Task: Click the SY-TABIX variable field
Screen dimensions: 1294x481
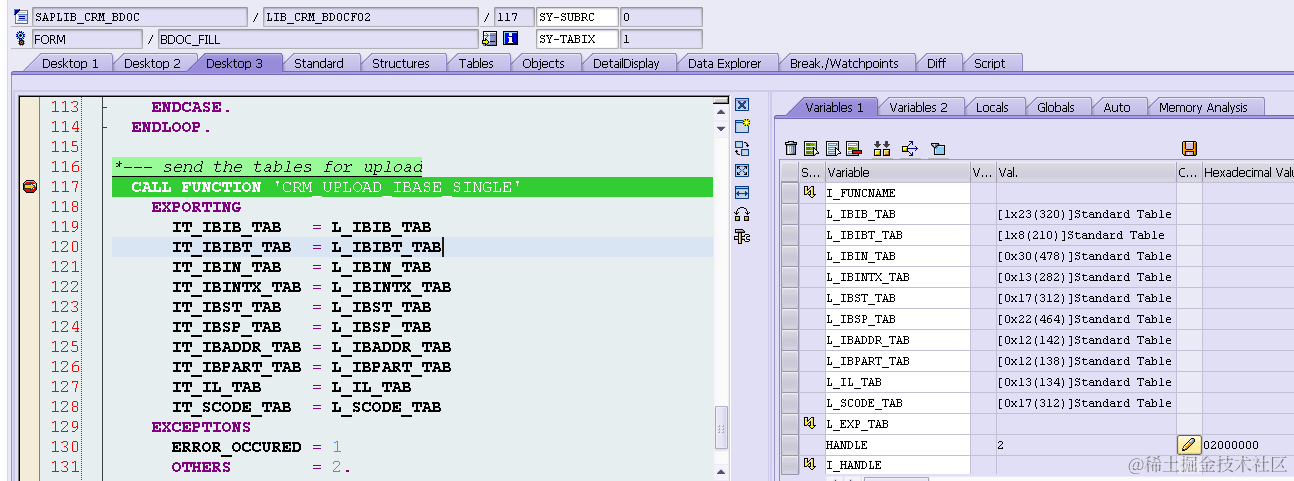Action: coord(576,39)
